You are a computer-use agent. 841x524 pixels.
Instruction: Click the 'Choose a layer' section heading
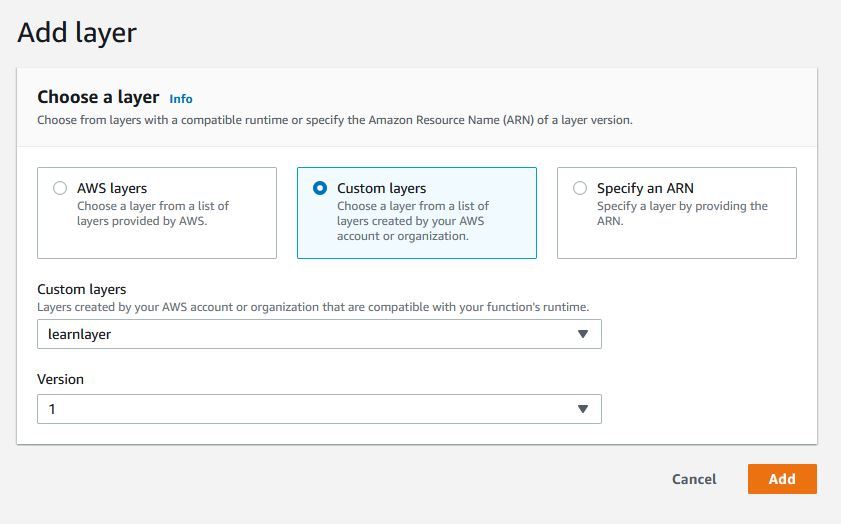(x=98, y=97)
